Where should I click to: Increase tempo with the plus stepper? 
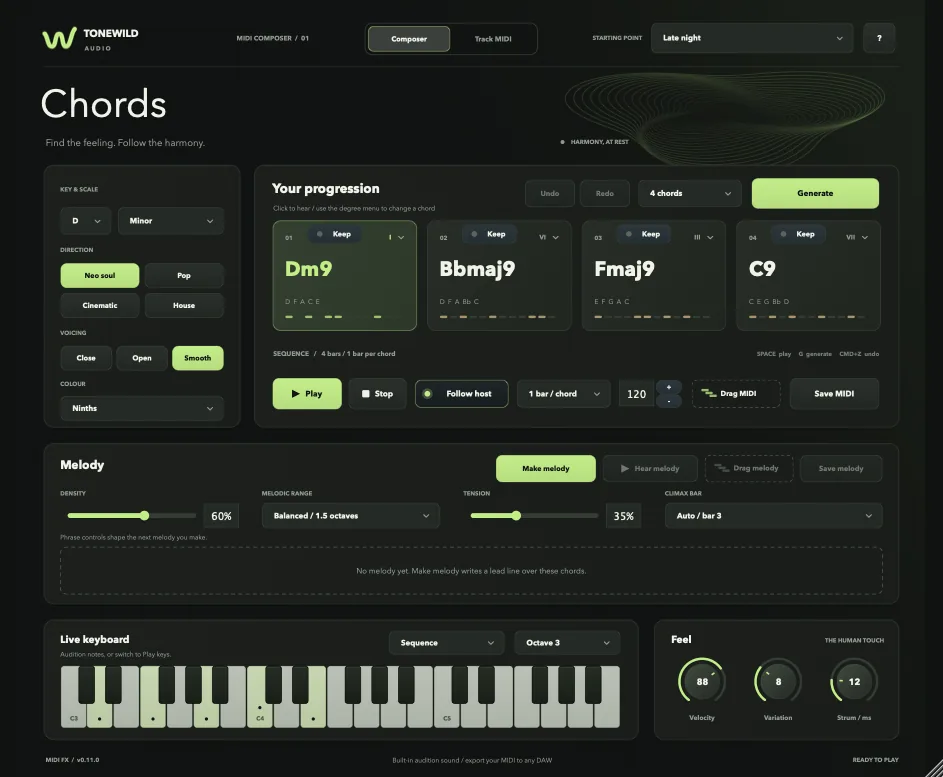[669, 387]
